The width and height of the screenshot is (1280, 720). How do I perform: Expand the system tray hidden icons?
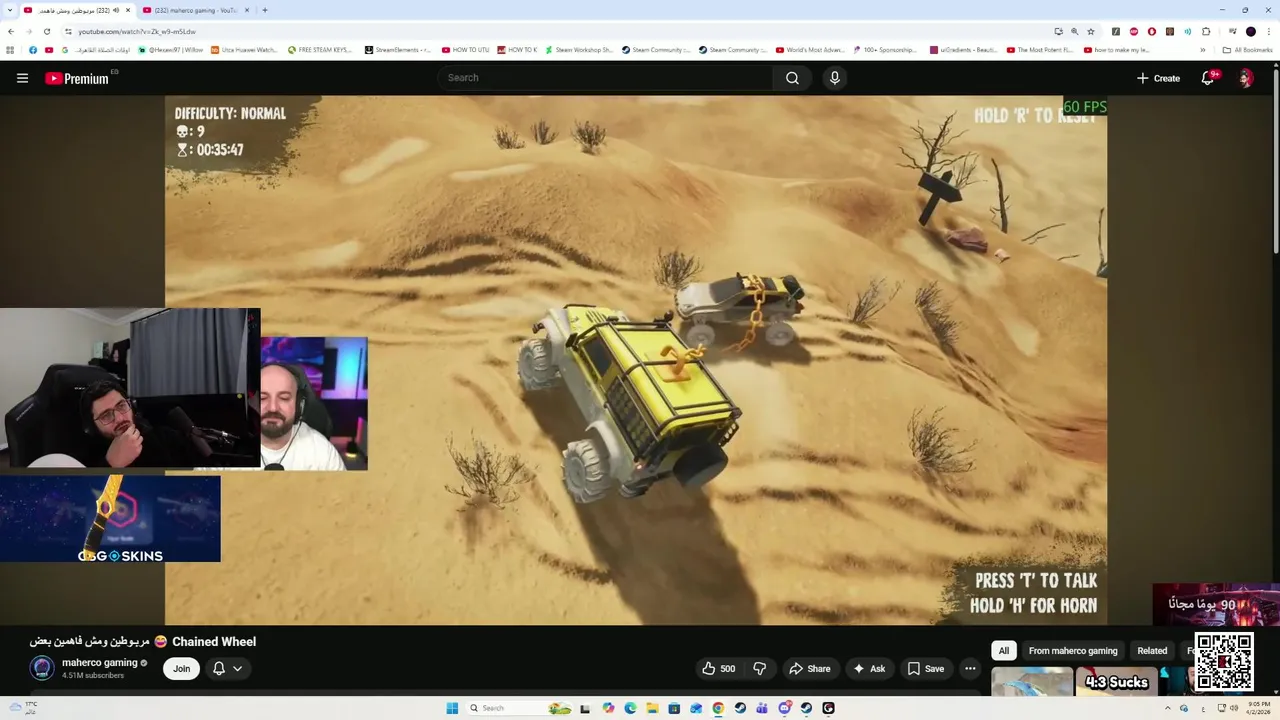click(x=1167, y=708)
